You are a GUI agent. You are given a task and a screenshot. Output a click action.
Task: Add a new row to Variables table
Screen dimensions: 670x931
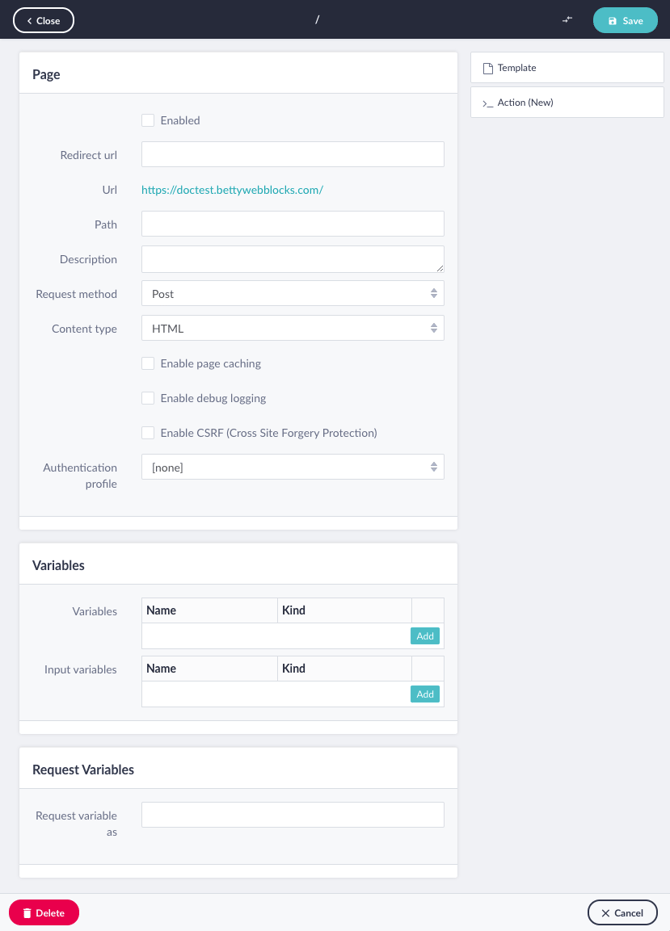pos(425,636)
